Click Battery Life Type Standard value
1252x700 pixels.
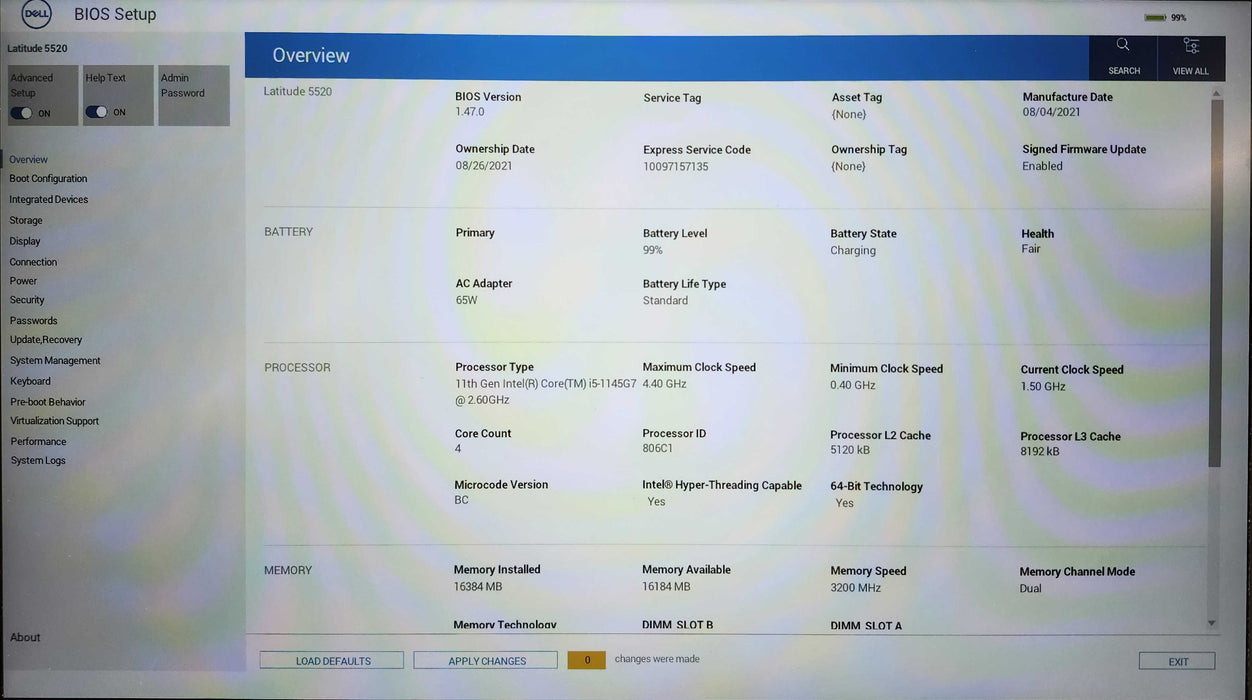click(x=665, y=301)
